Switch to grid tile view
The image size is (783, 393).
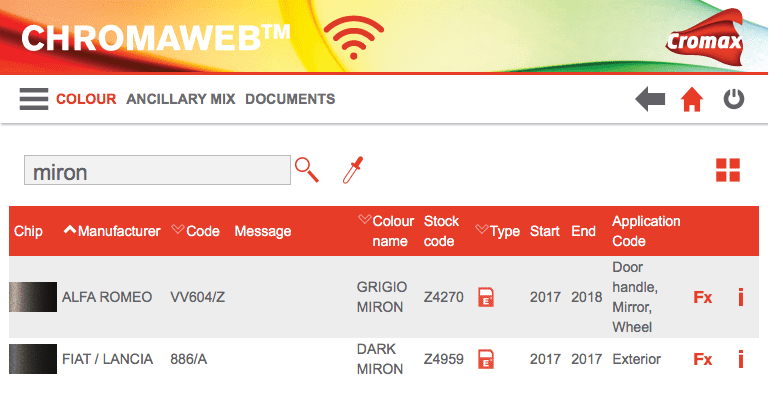pos(728,170)
